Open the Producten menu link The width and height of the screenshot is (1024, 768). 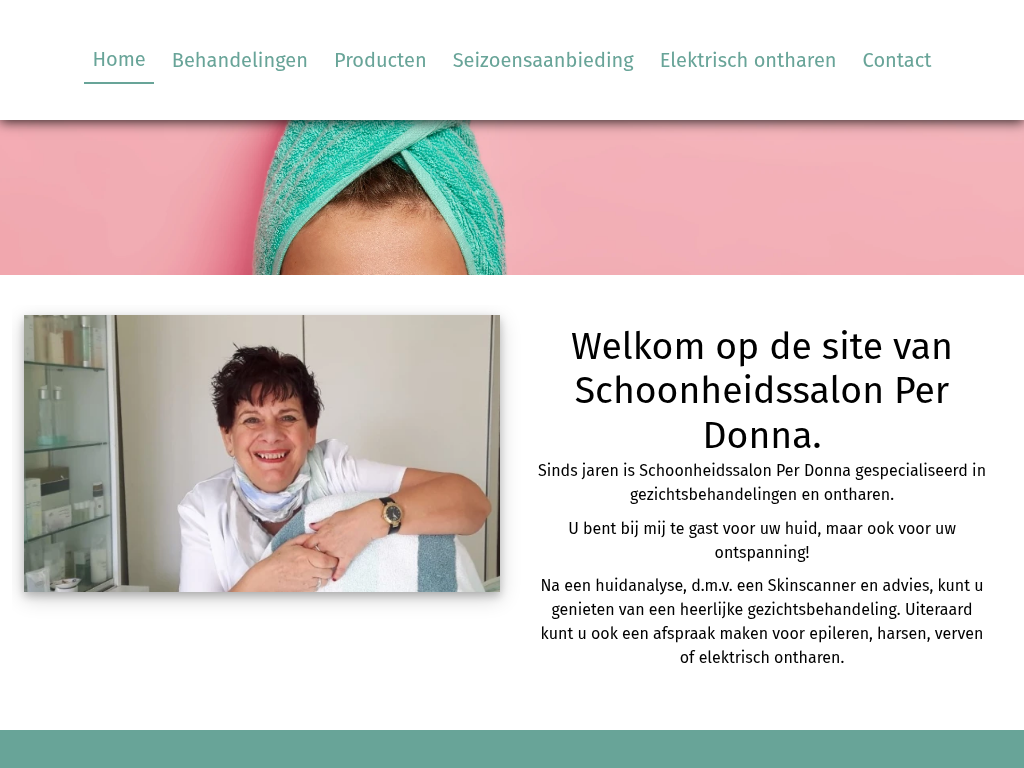(x=380, y=60)
